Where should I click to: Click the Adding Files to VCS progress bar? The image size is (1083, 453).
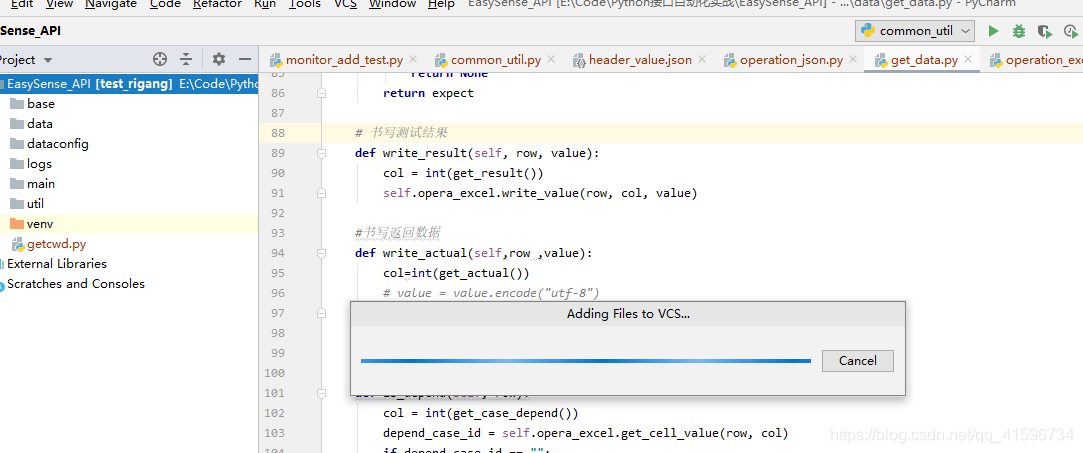[x=586, y=360]
